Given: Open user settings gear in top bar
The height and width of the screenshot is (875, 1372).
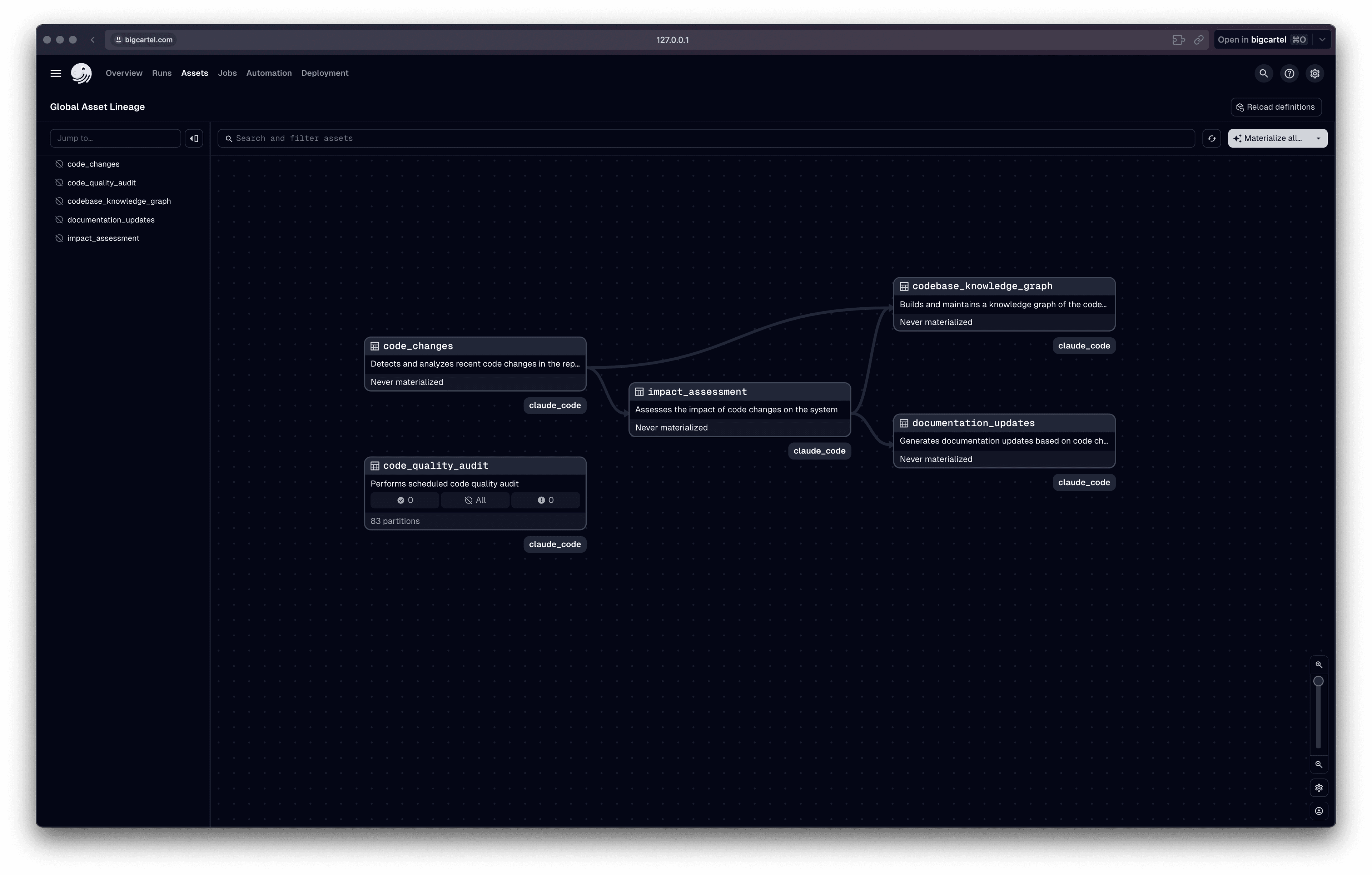Looking at the screenshot, I should coord(1314,74).
